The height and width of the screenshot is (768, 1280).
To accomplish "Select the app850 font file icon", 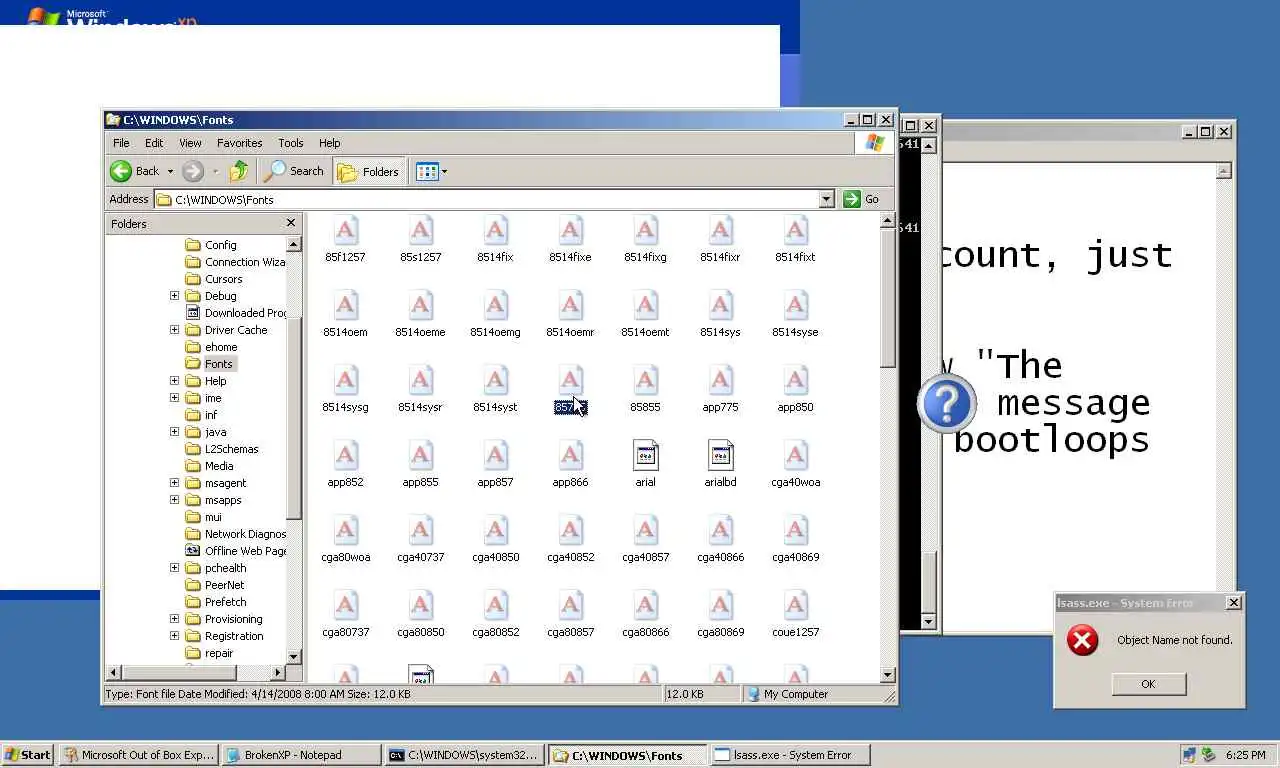I will (x=795, y=389).
